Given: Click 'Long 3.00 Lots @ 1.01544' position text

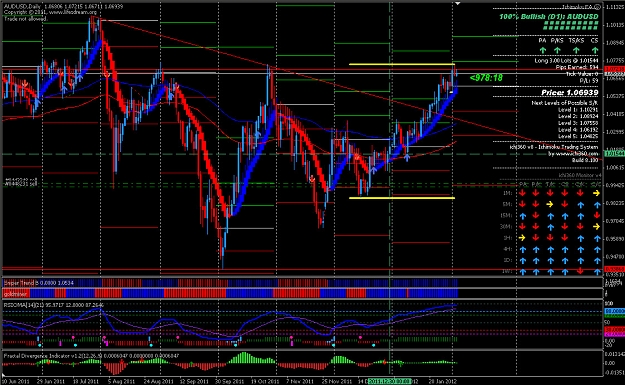Looking at the screenshot, I should pyautogui.click(x=566, y=61).
